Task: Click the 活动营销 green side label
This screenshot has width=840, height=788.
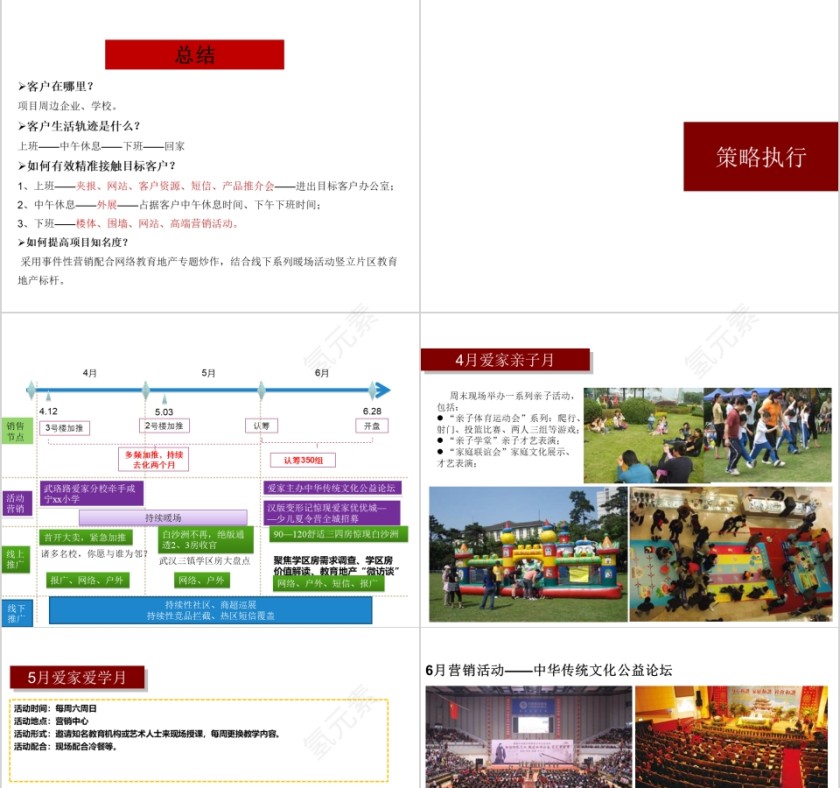Action: (15, 502)
